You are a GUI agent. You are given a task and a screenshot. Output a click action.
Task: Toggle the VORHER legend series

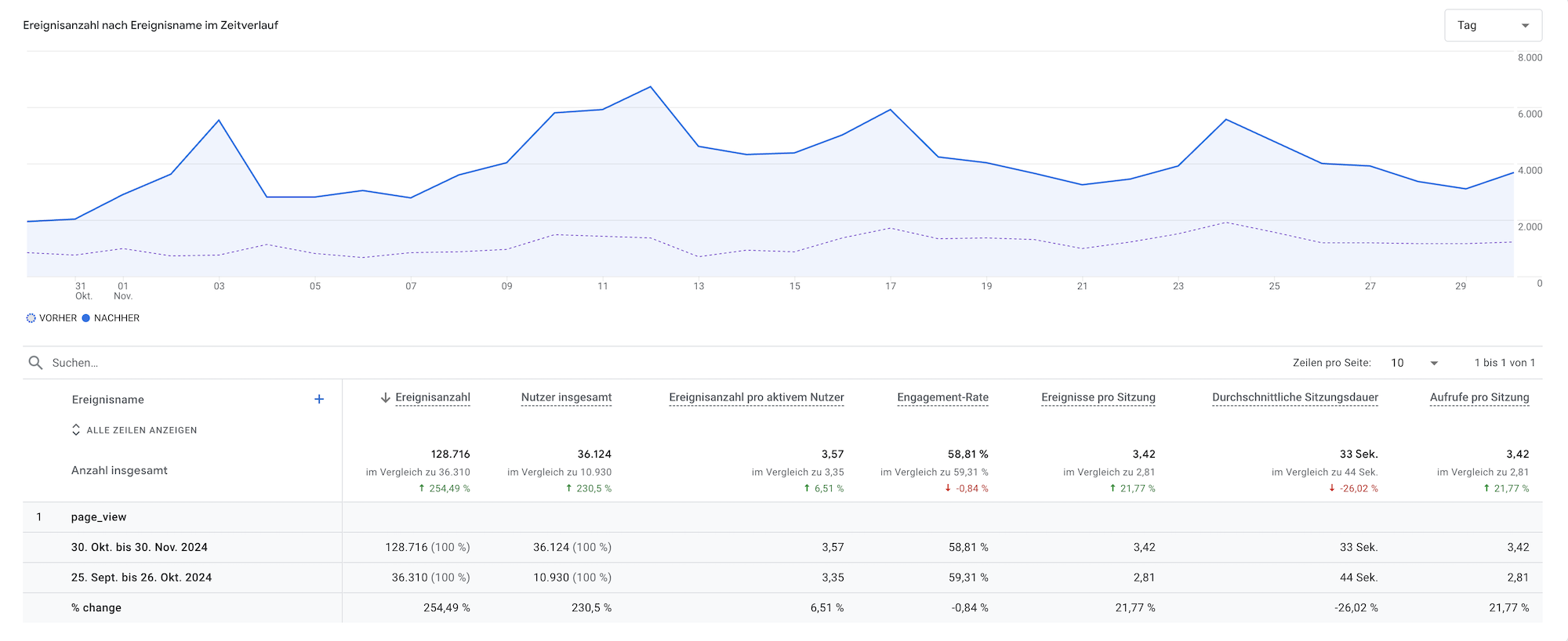click(x=52, y=318)
